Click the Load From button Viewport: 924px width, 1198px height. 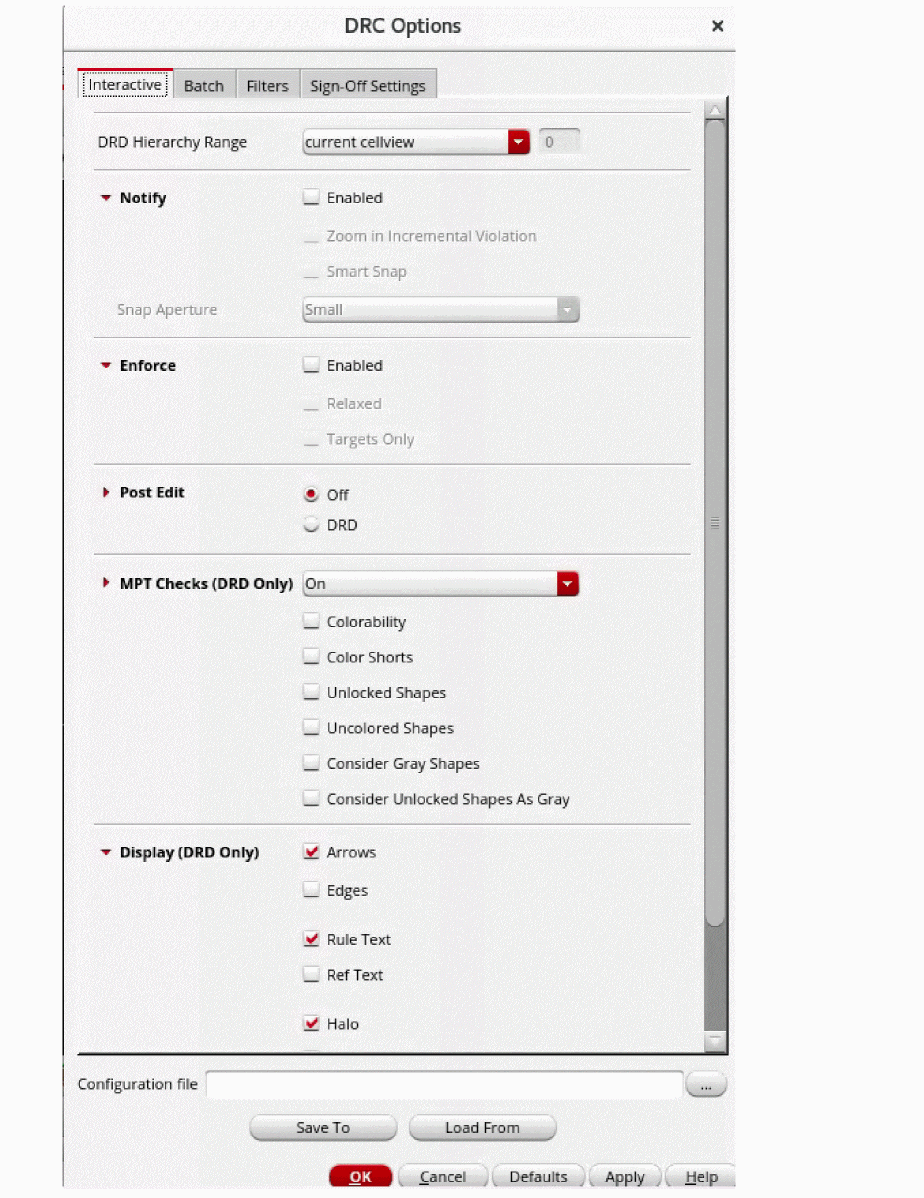[482, 1128]
